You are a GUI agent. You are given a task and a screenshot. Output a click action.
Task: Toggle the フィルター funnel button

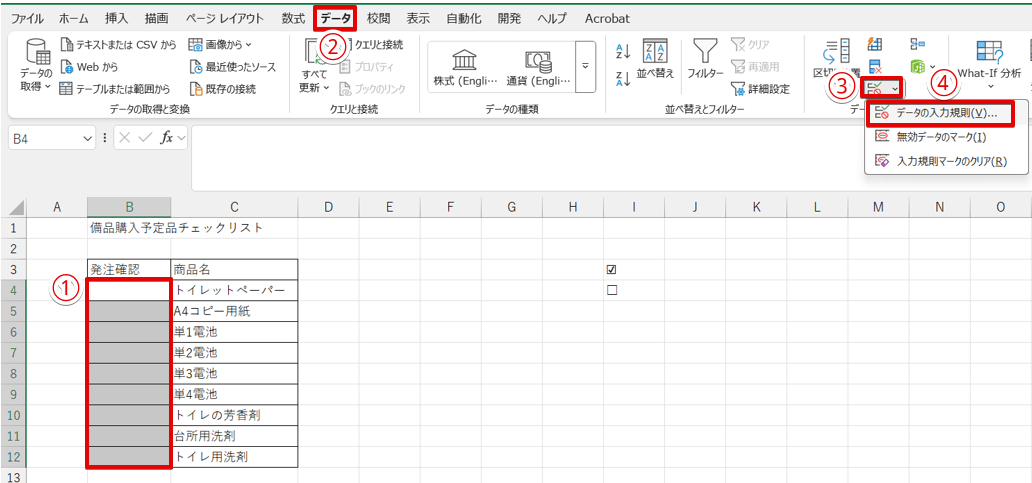pyautogui.click(x=706, y=59)
